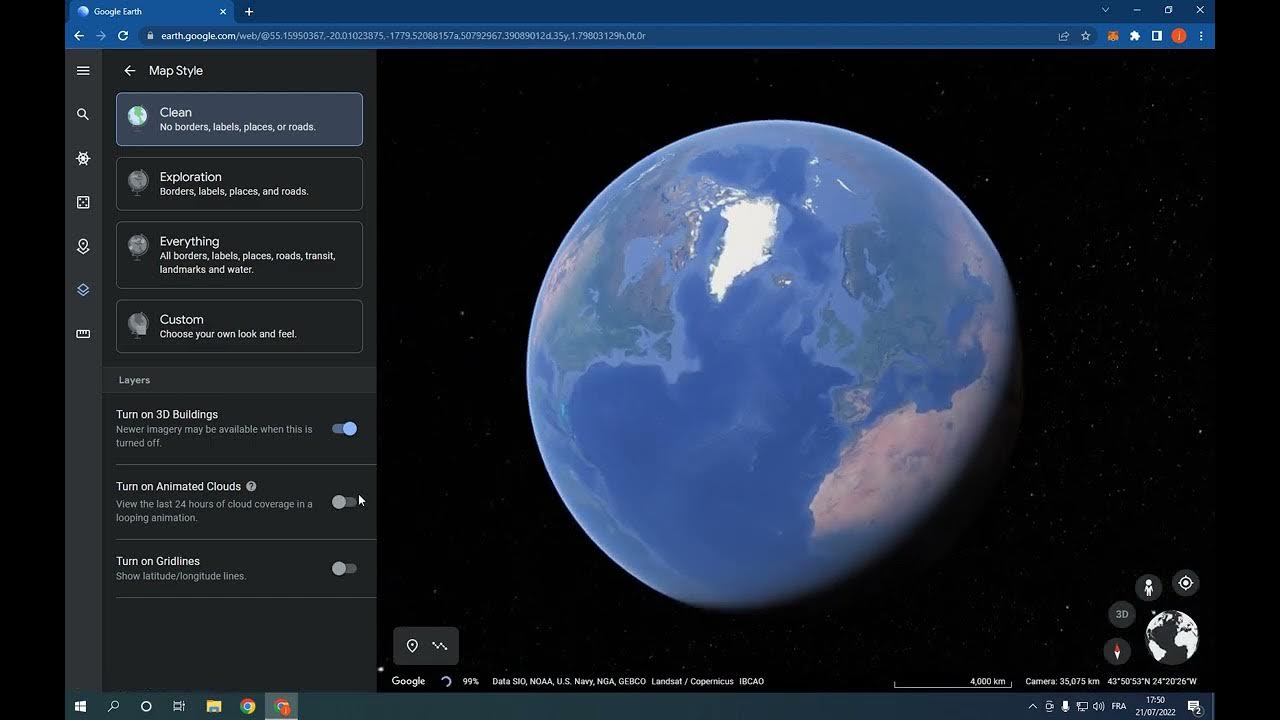Open the Measure ruler tool
Image resolution: width=1280 pixels, height=720 pixels.
tap(83, 334)
